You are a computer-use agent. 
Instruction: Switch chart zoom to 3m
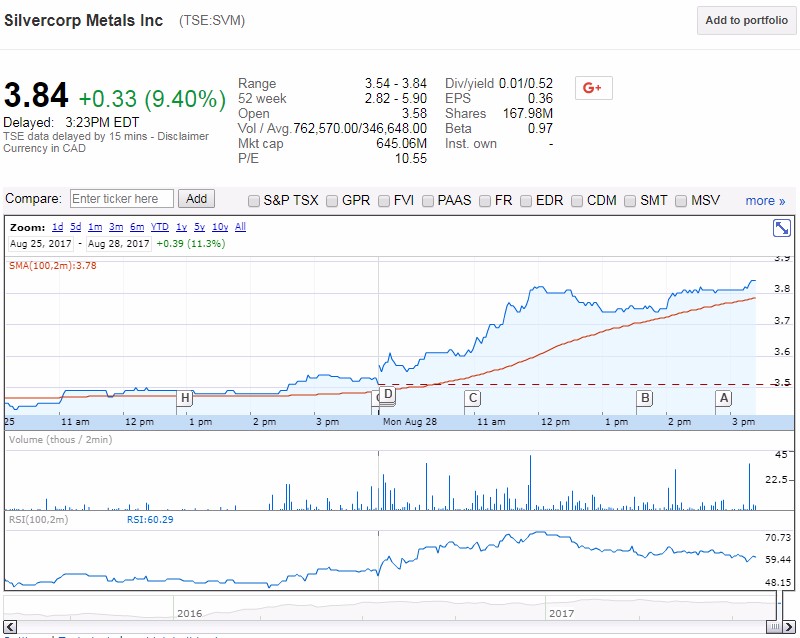tap(116, 227)
